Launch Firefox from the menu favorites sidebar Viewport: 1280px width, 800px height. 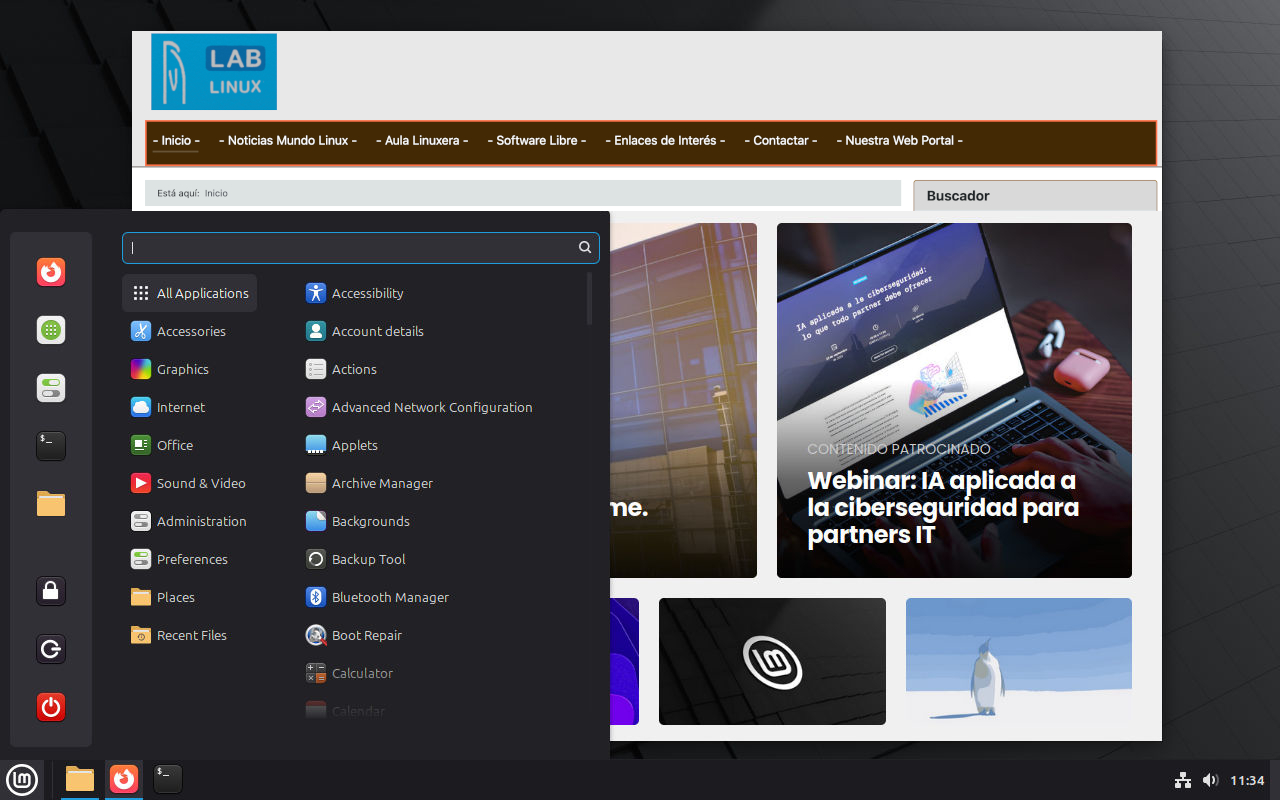pyautogui.click(x=51, y=272)
